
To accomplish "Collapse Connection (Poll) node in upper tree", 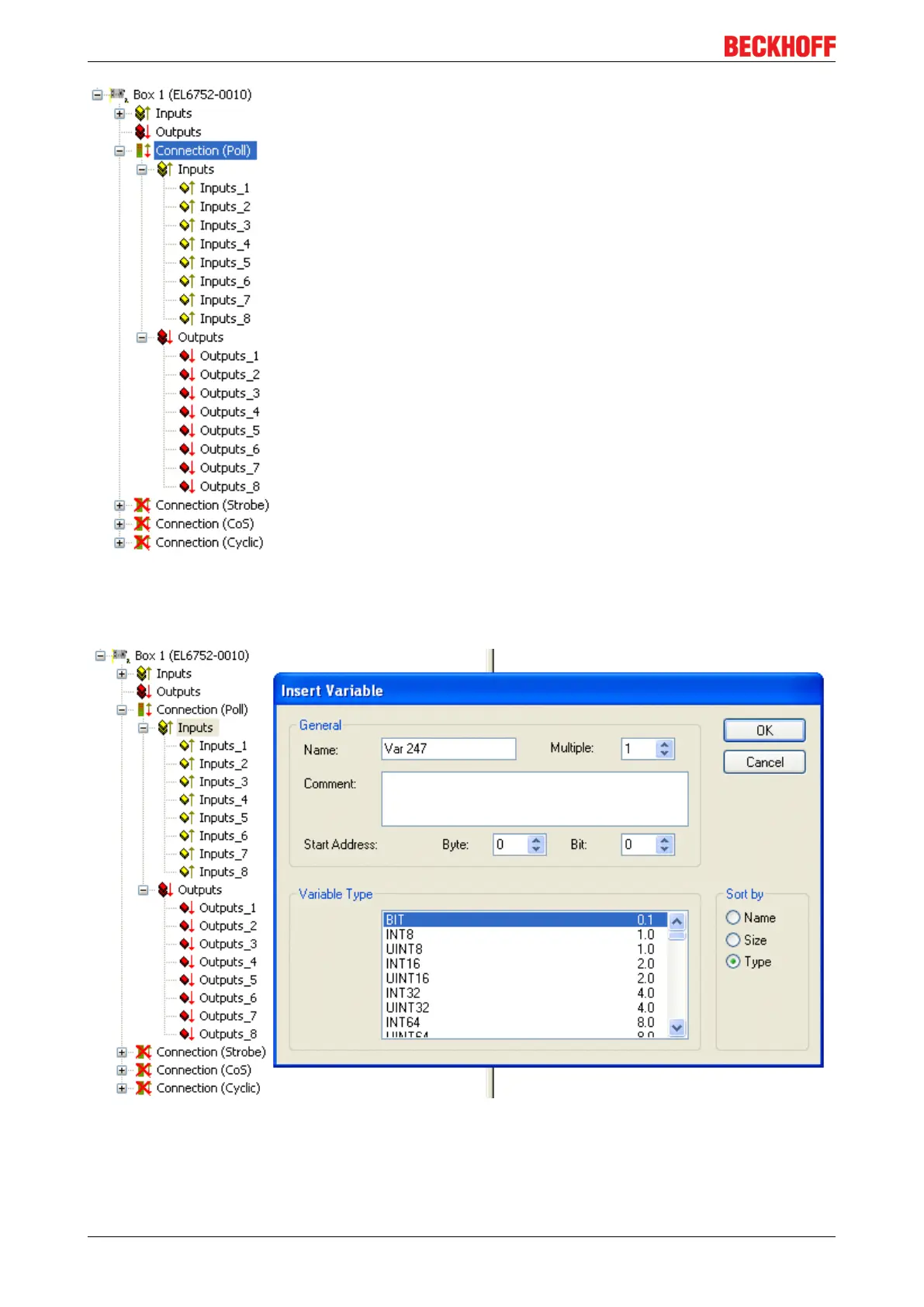I will click(119, 151).
